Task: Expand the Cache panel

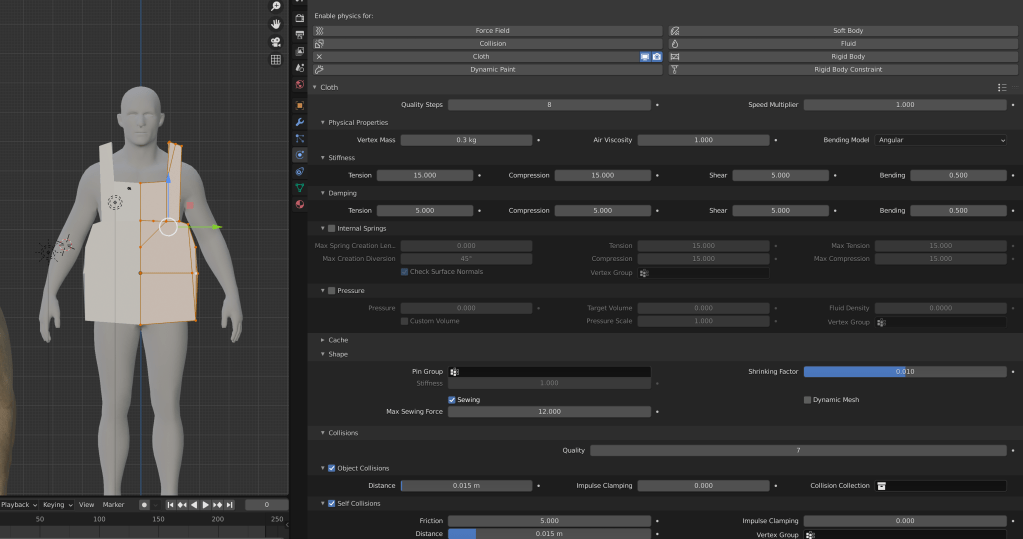Action: pyautogui.click(x=338, y=340)
